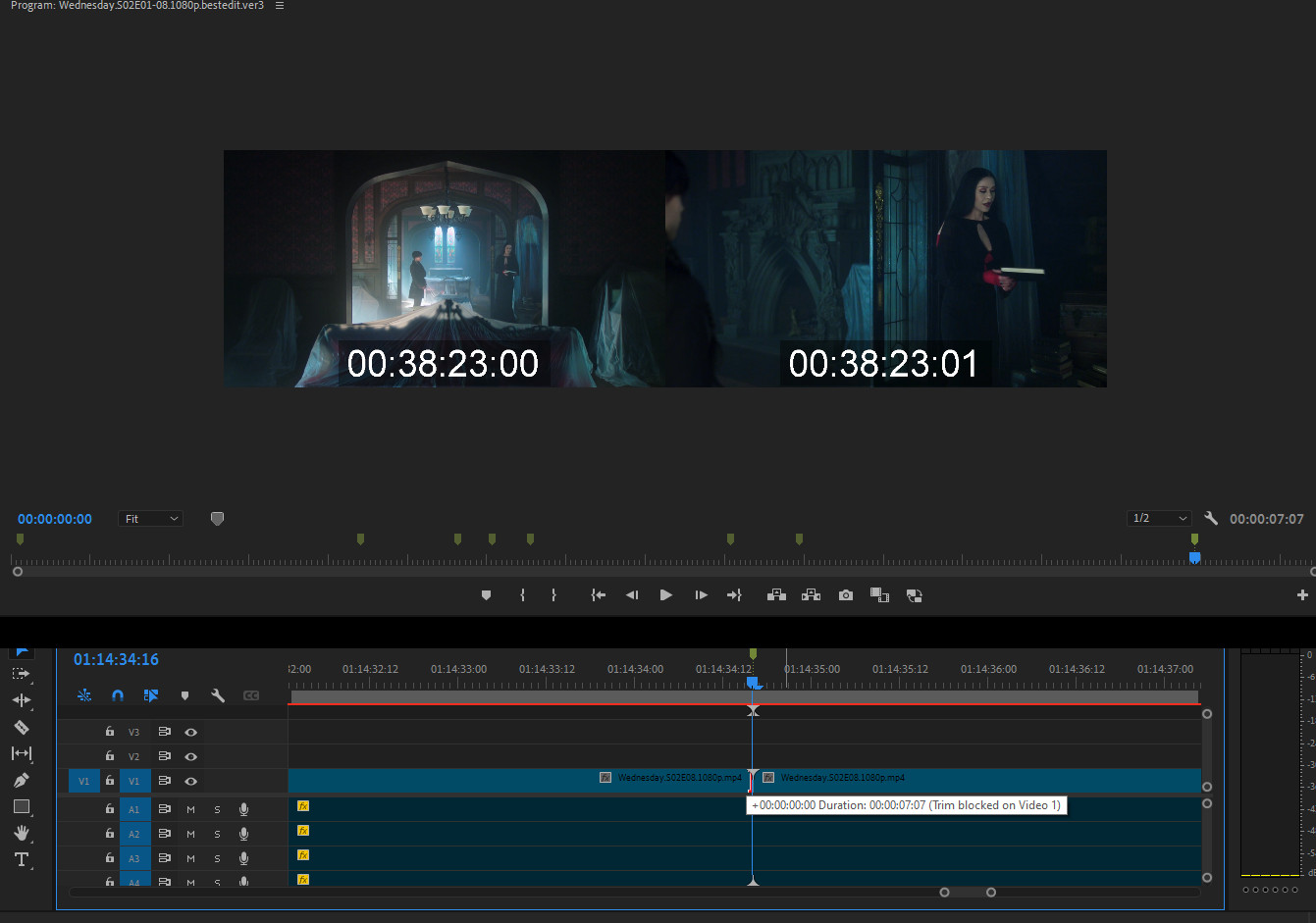The image size is (1316, 923).
Task: Open Program monitor panel menu
Action: point(280,6)
